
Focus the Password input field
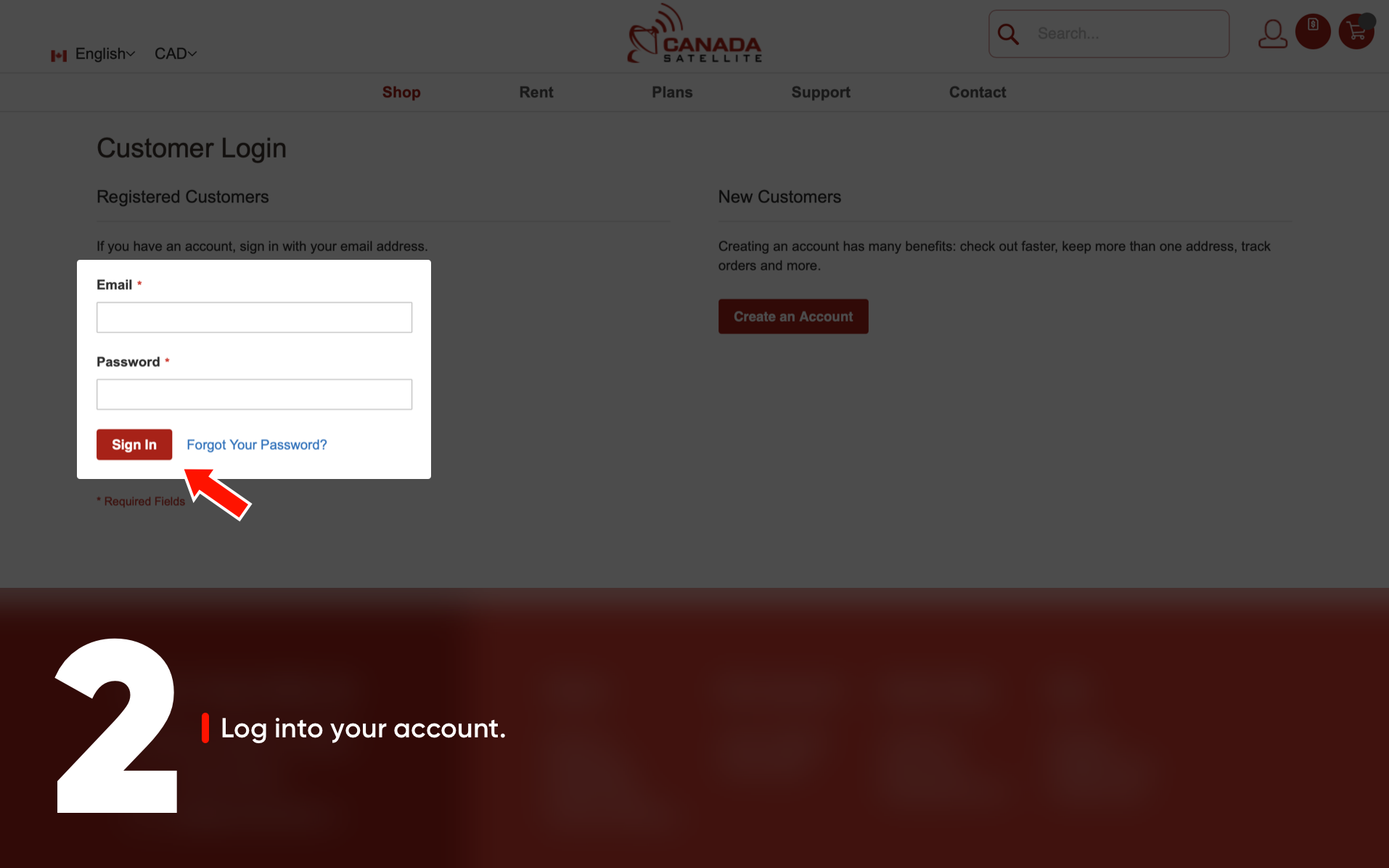[254, 394]
